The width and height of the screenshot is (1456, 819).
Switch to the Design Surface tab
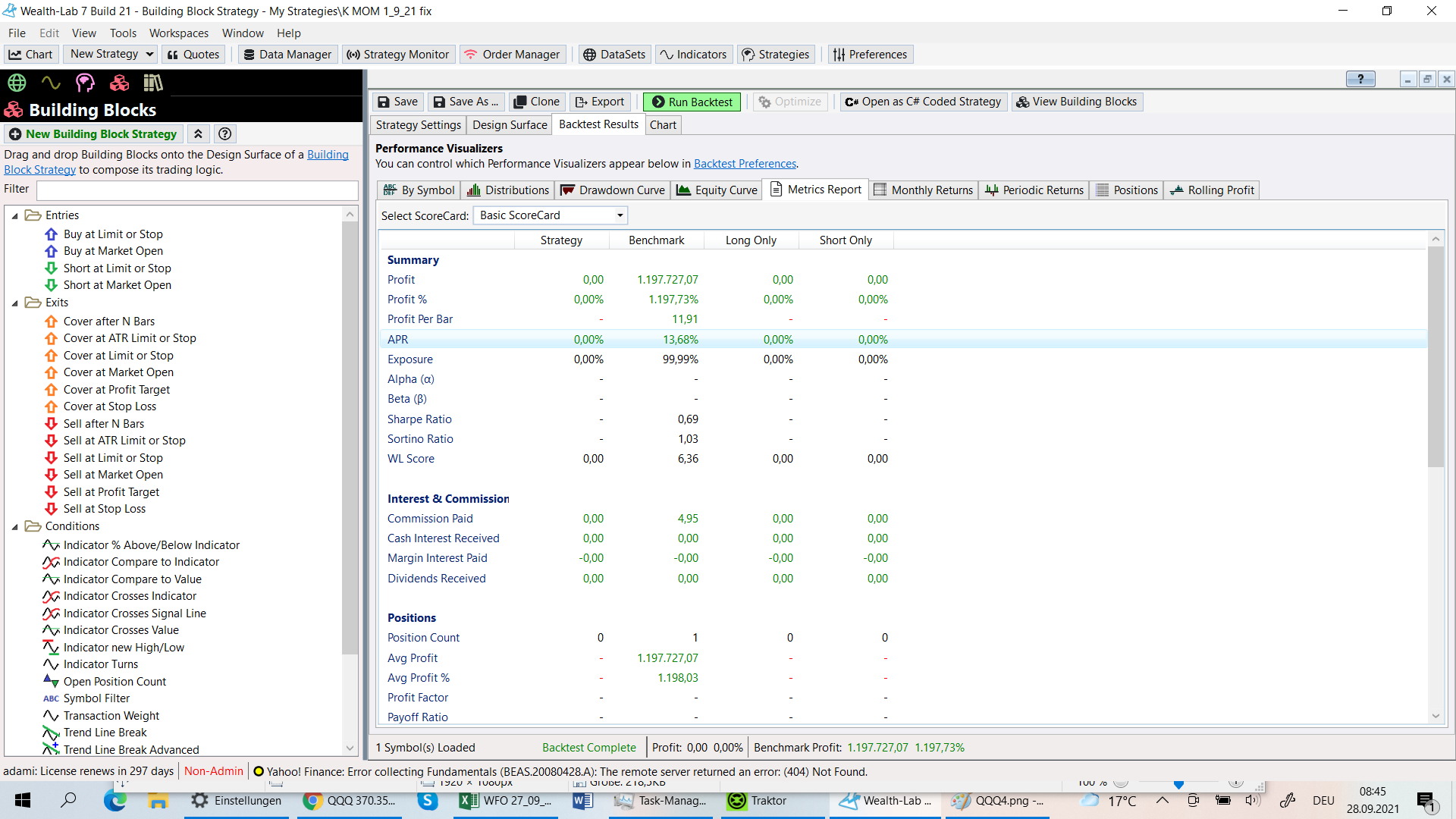click(x=510, y=125)
